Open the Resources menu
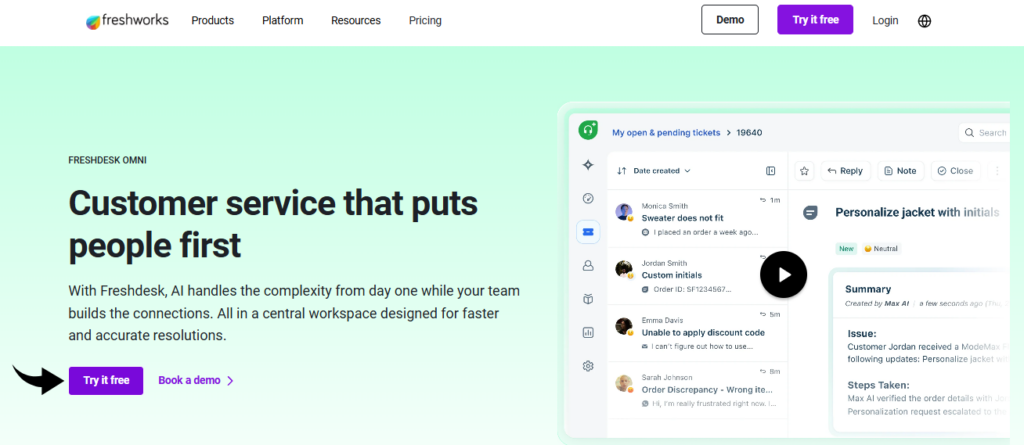This screenshot has width=1024, height=445. (x=356, y=21)
